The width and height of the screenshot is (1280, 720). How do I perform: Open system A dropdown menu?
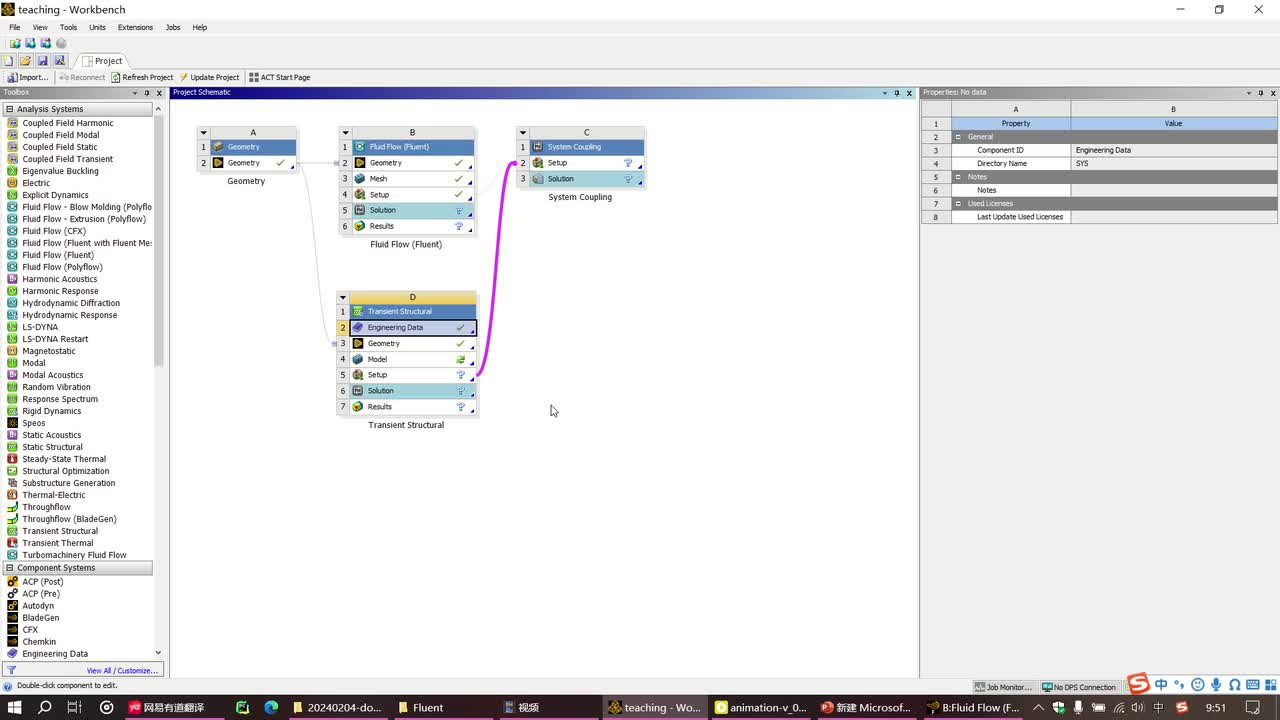[x=203, y=133]
